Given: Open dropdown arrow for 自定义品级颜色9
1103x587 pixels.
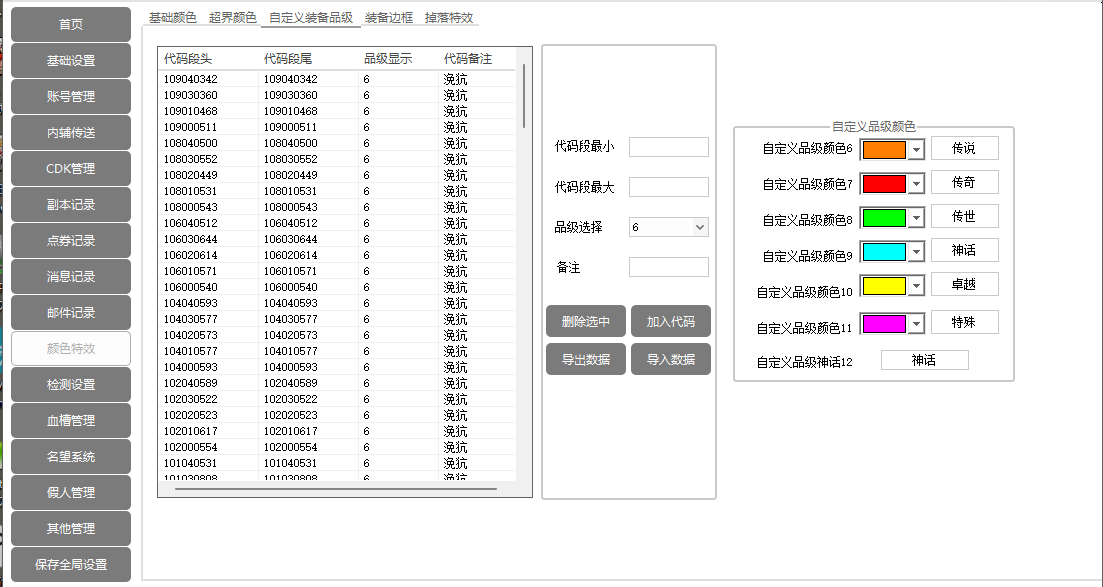Looking at the screenshot, I should [x=915, y=252].
